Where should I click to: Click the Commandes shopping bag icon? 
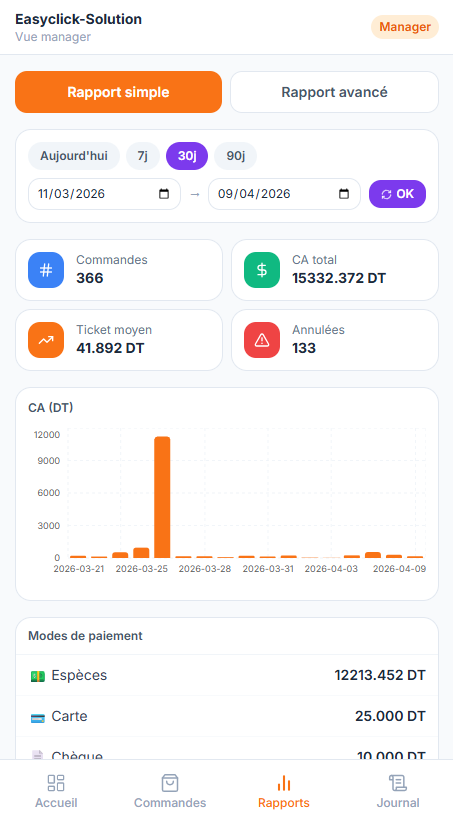click(x=170, y=783)
